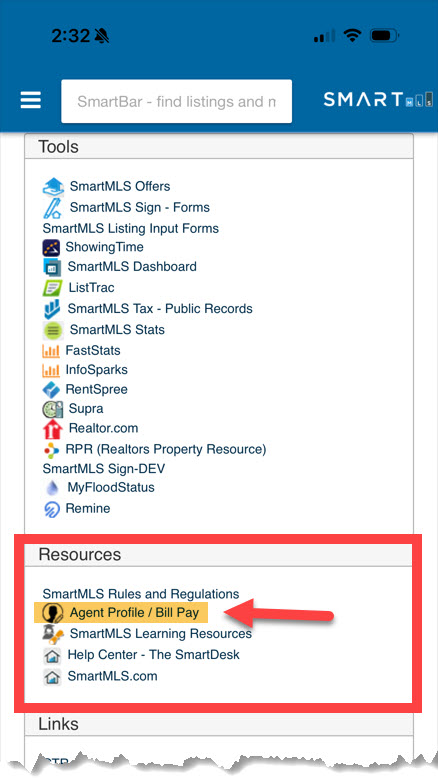438x779 pixels.
Task: Open SmartMLS Dashboard link
Action: click(x=132, y=266)
